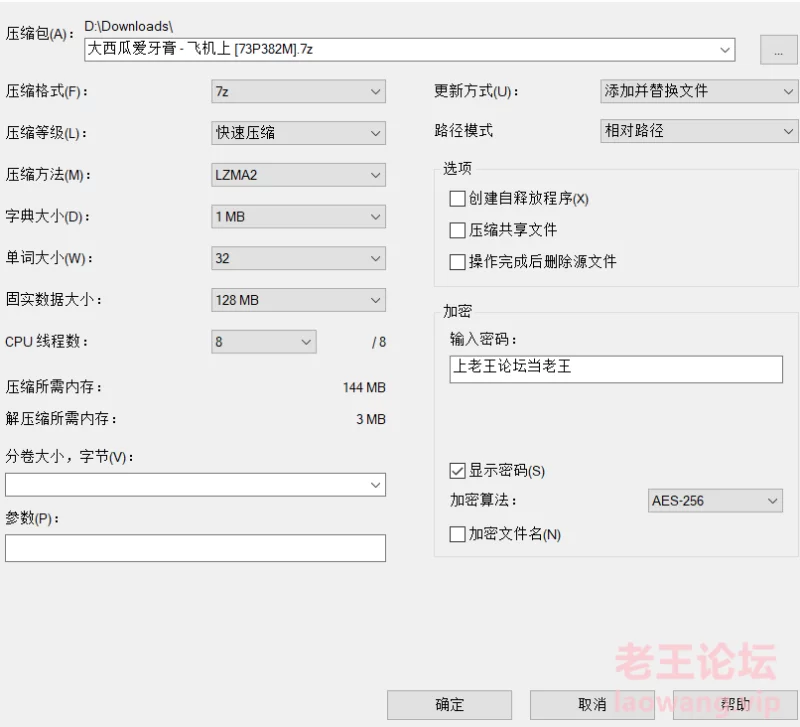Open the 加密算法 AES-256 dropdown
Viewport: 800px width, 727px height.
715,501
